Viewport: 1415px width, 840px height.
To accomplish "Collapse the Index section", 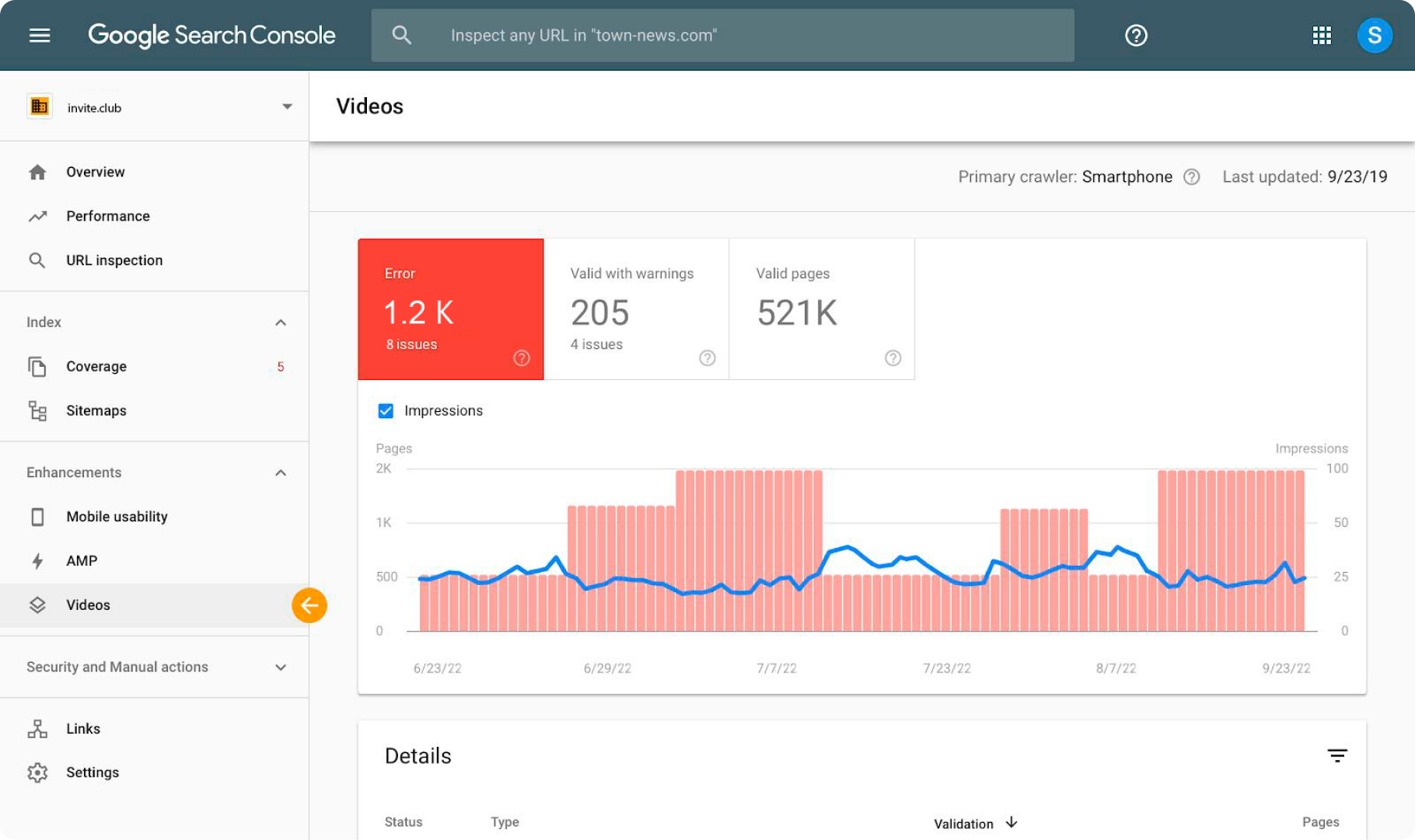I will pos(281,322).
